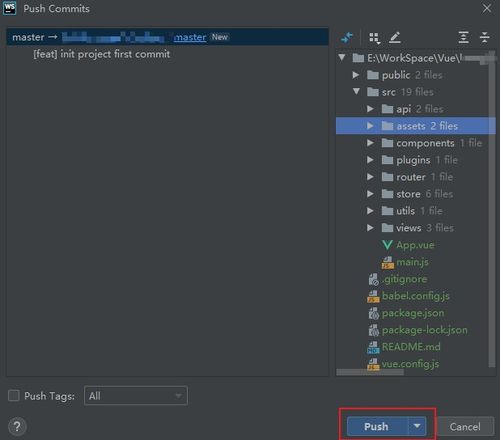This screenshot has height=440, width=500.
Task: Click the file tree horizontal scrollbar
Action: (370, 372)
